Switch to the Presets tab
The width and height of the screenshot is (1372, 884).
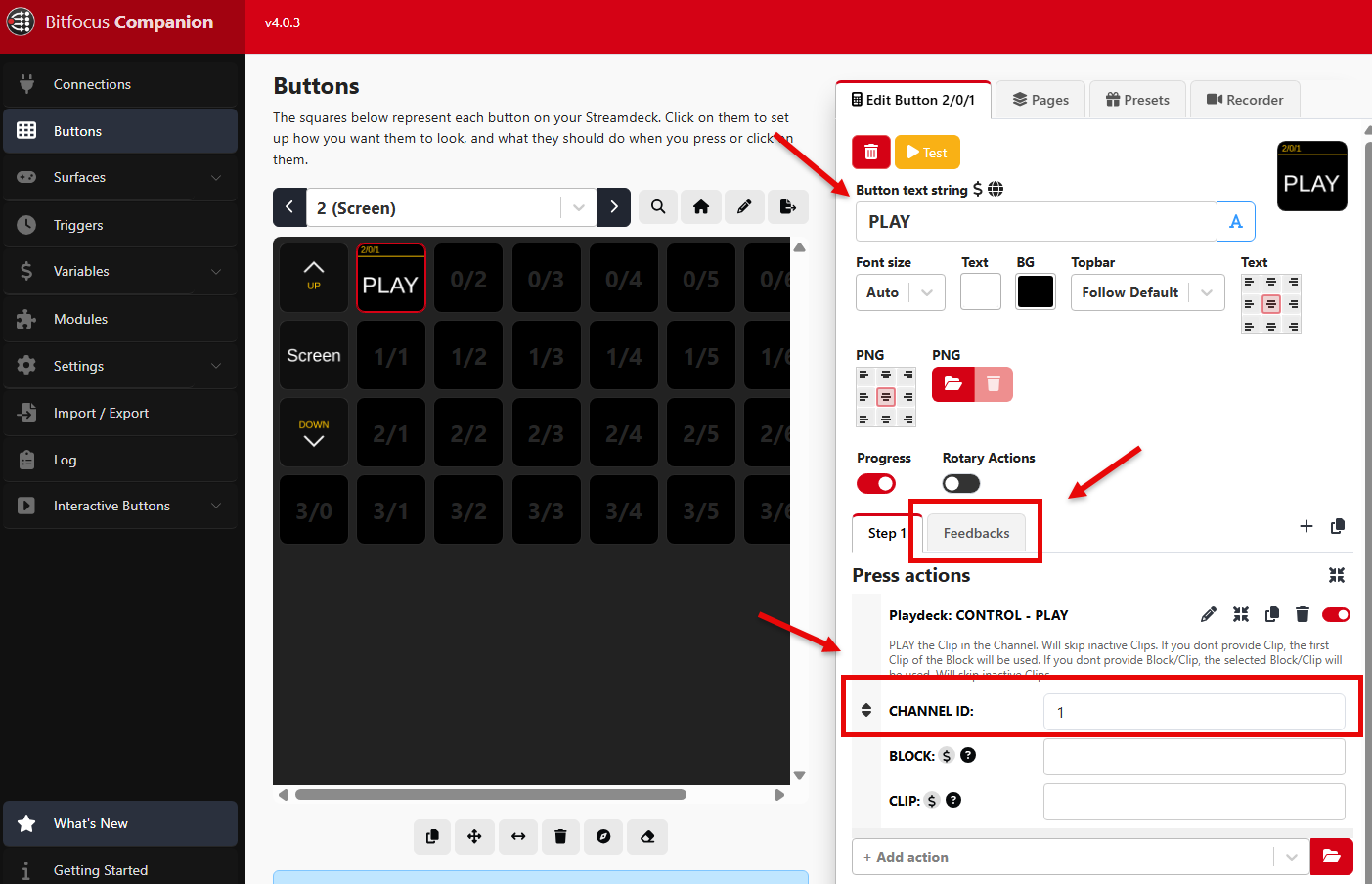click(x=1137, y=100)
